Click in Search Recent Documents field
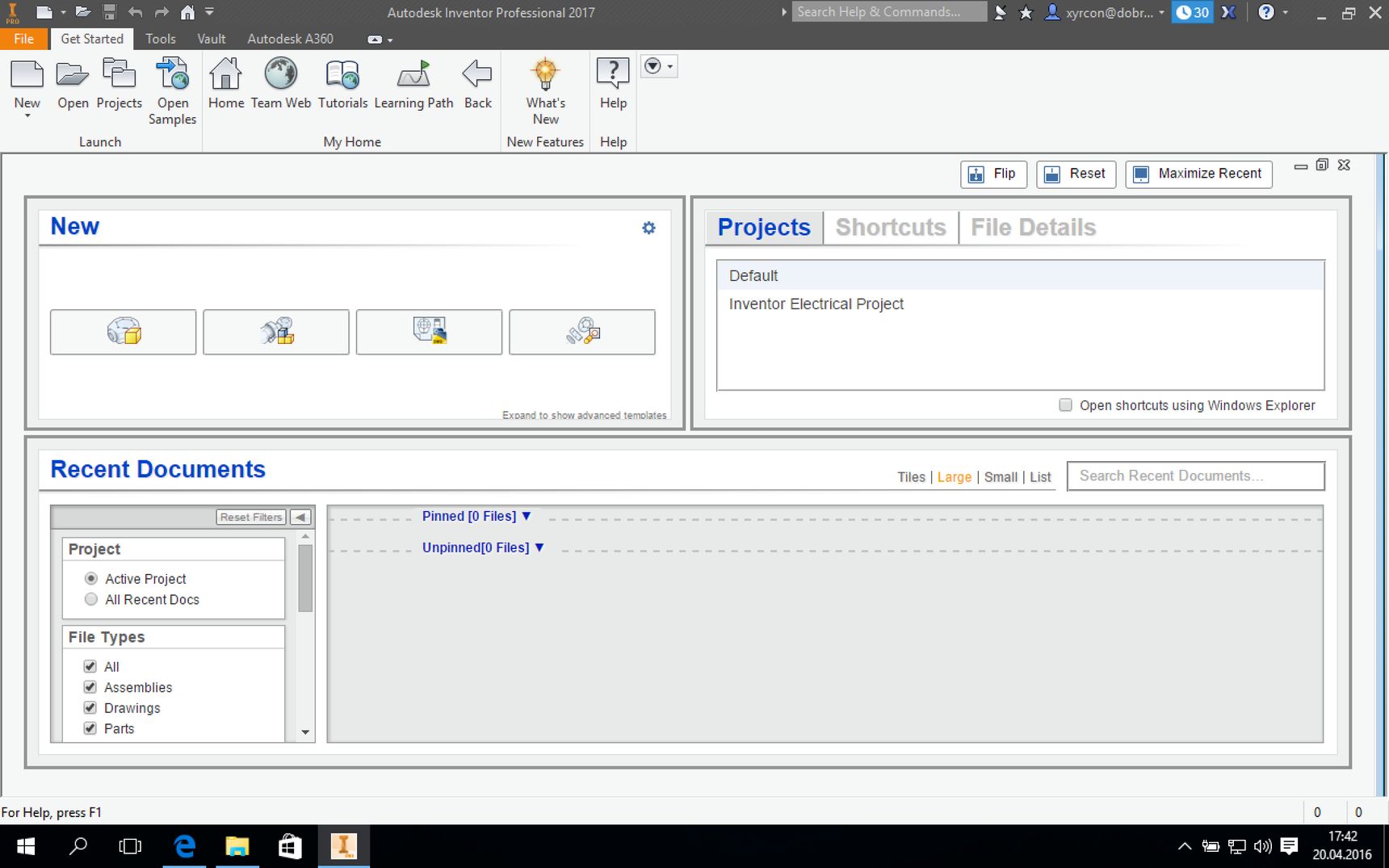The height and width of the screenshot is (868, 1389). 1196,476
